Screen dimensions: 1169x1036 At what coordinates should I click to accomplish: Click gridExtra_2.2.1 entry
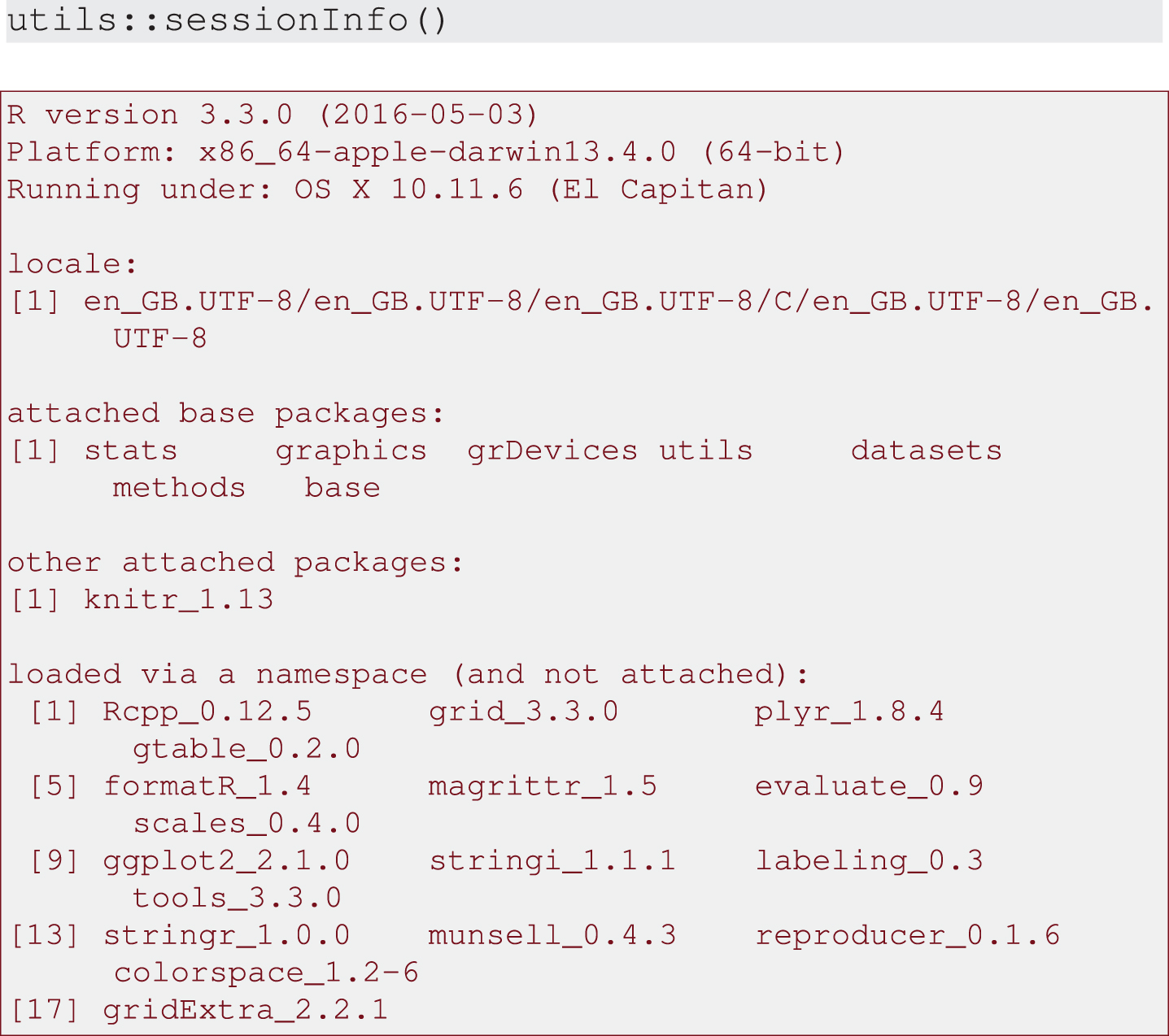coord(246,1011)
